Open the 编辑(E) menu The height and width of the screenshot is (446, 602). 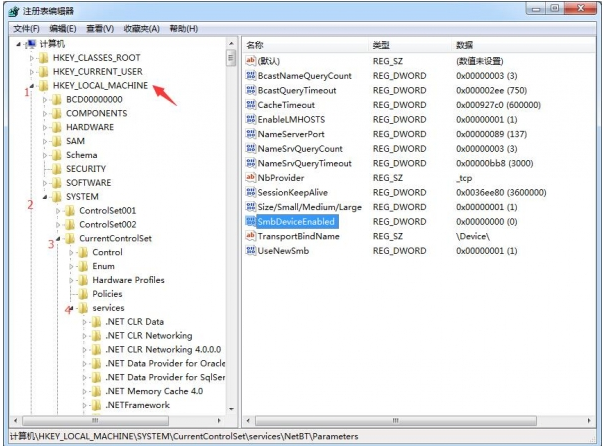[63, 29]
